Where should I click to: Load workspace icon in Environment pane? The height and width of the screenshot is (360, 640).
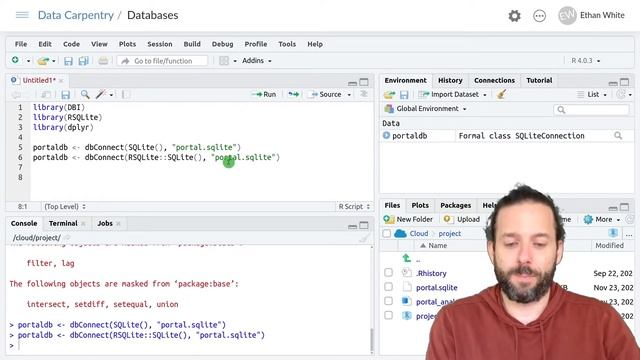point(389,95)
